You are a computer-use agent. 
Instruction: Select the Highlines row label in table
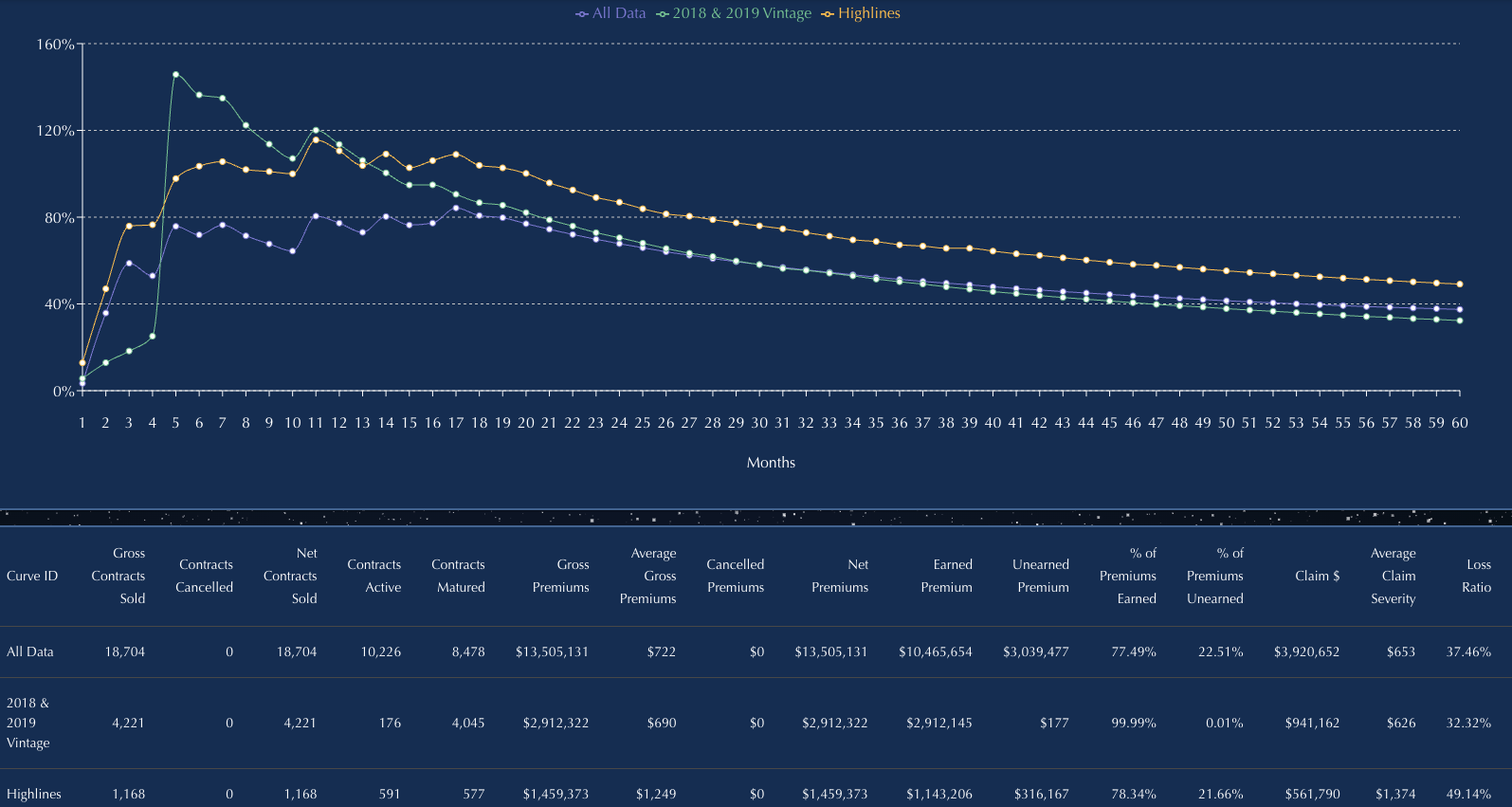point(34,794)
